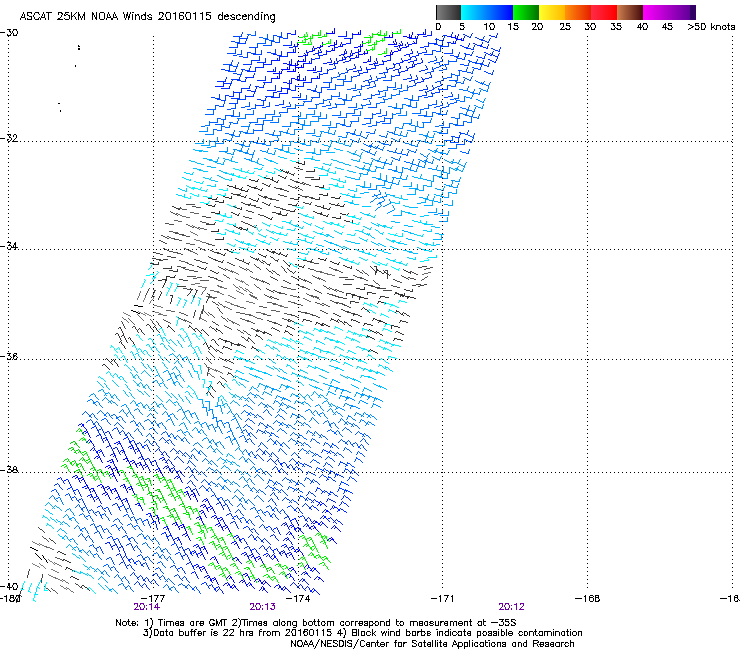The image size is (740, 650).
Task: Click the cyan 5-10 knots legend color
Action: coord(474,12)
